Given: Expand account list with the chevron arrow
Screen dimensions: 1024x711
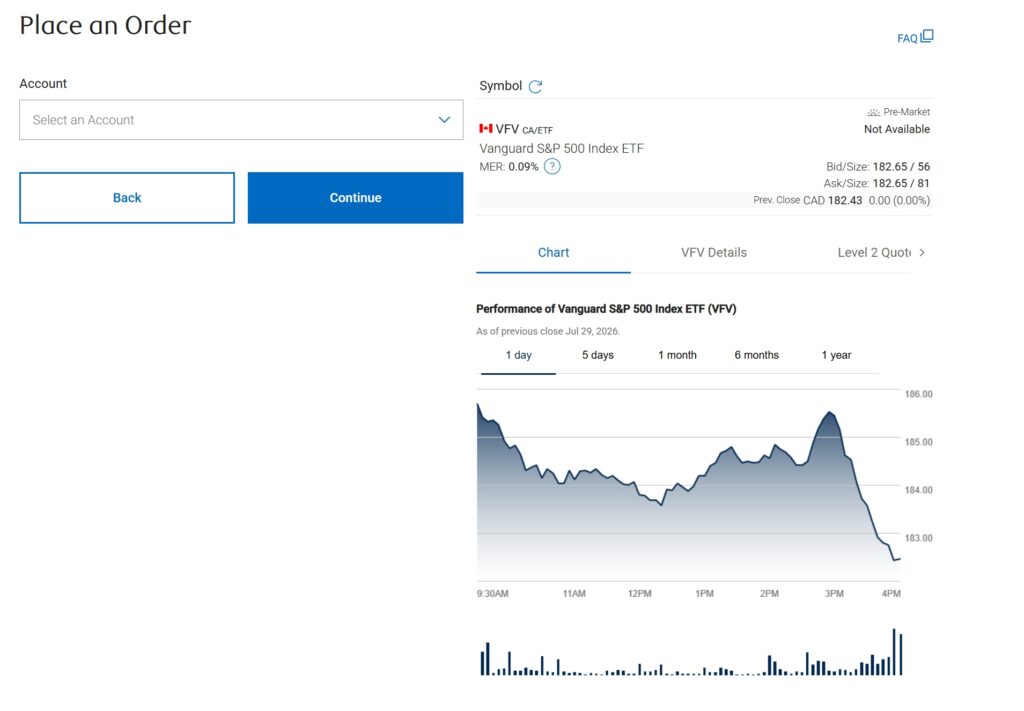Looking at the screenshot, I should (x=444, y=119).
